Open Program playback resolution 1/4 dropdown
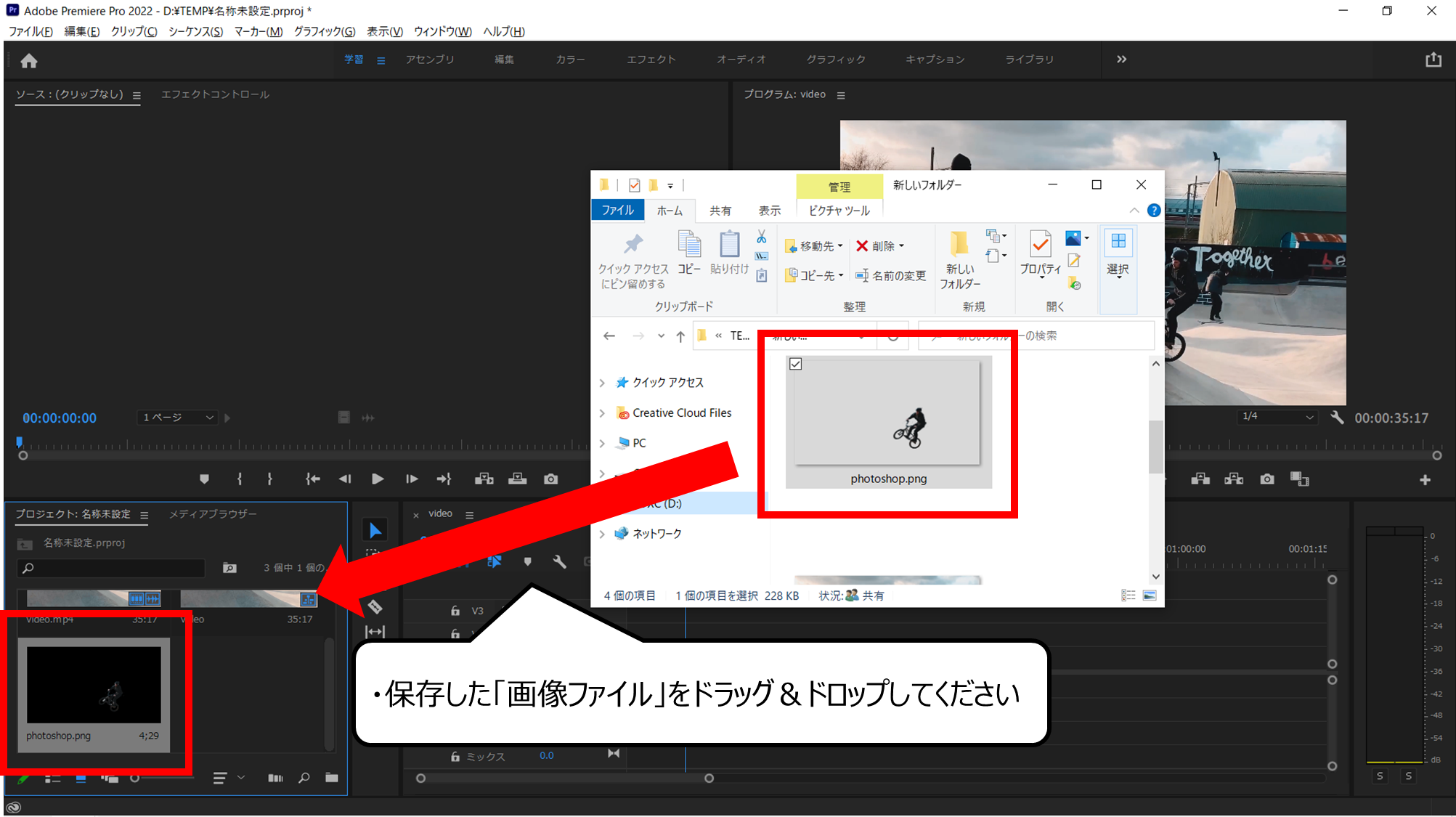The image size is (1456, 817). (1278, 417)
